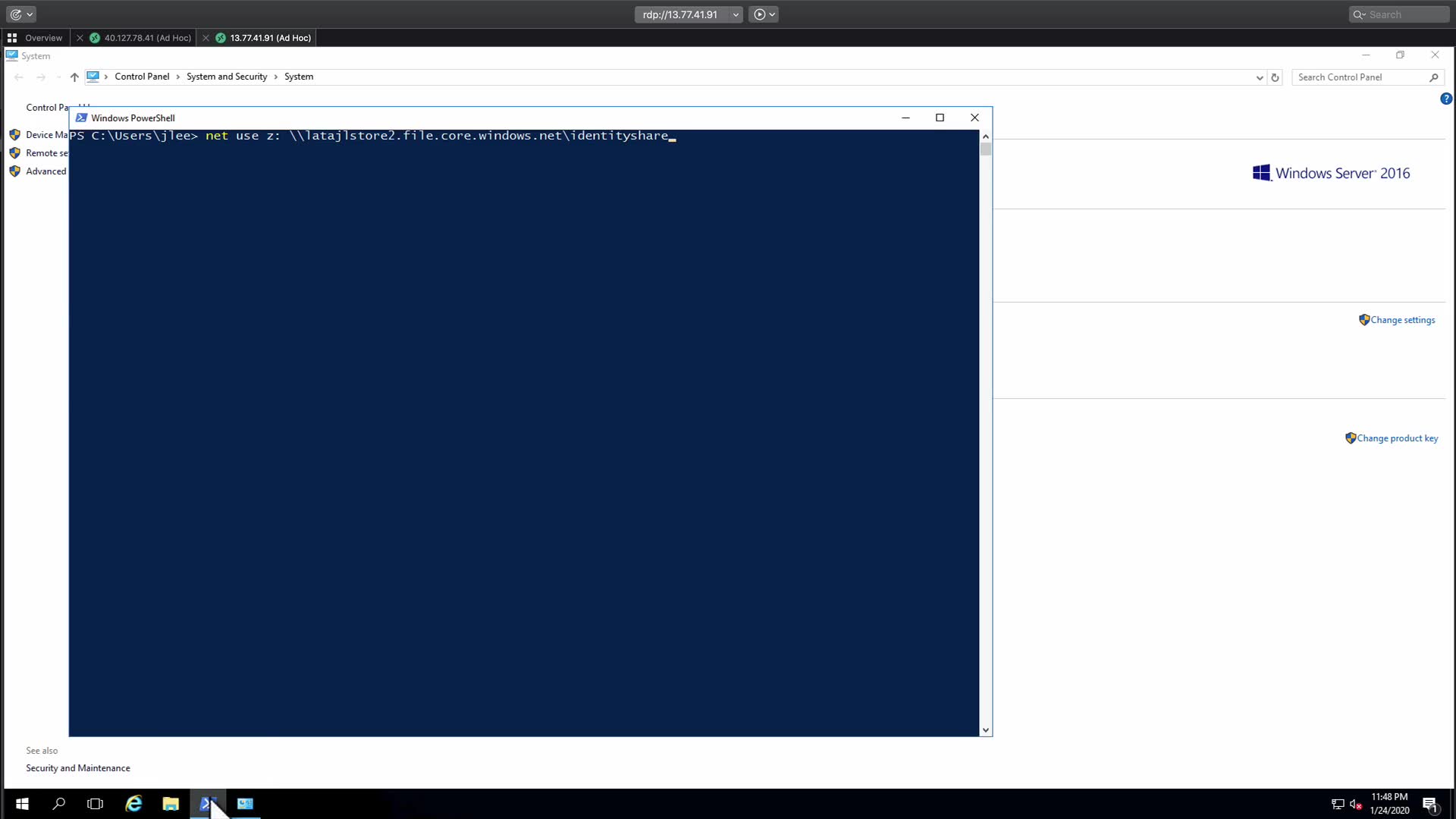Open the Action Center notifications icon

pos(1429,804)
